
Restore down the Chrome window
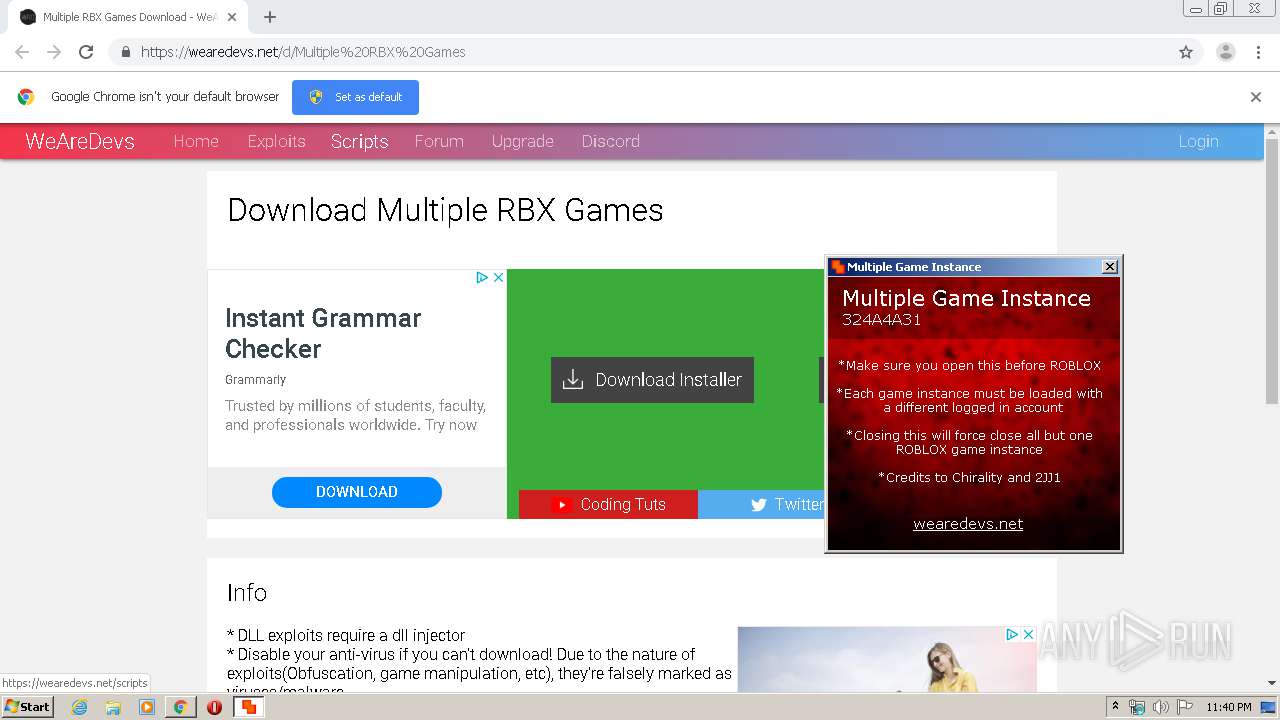(1221, 9)
